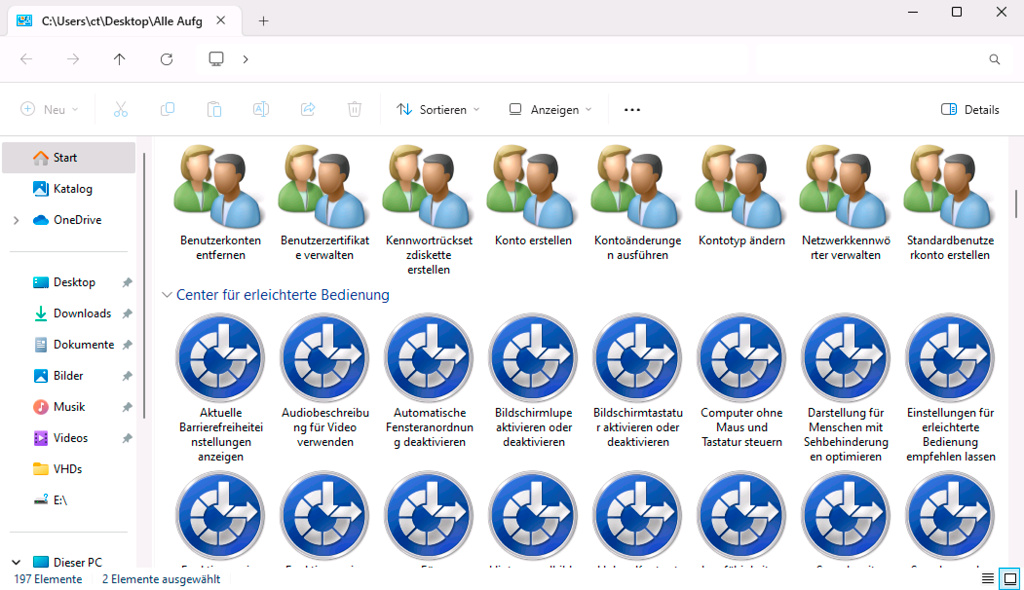Switch to details list view in status bar
Screen dimensions: 1024x590
pos(987,579)
